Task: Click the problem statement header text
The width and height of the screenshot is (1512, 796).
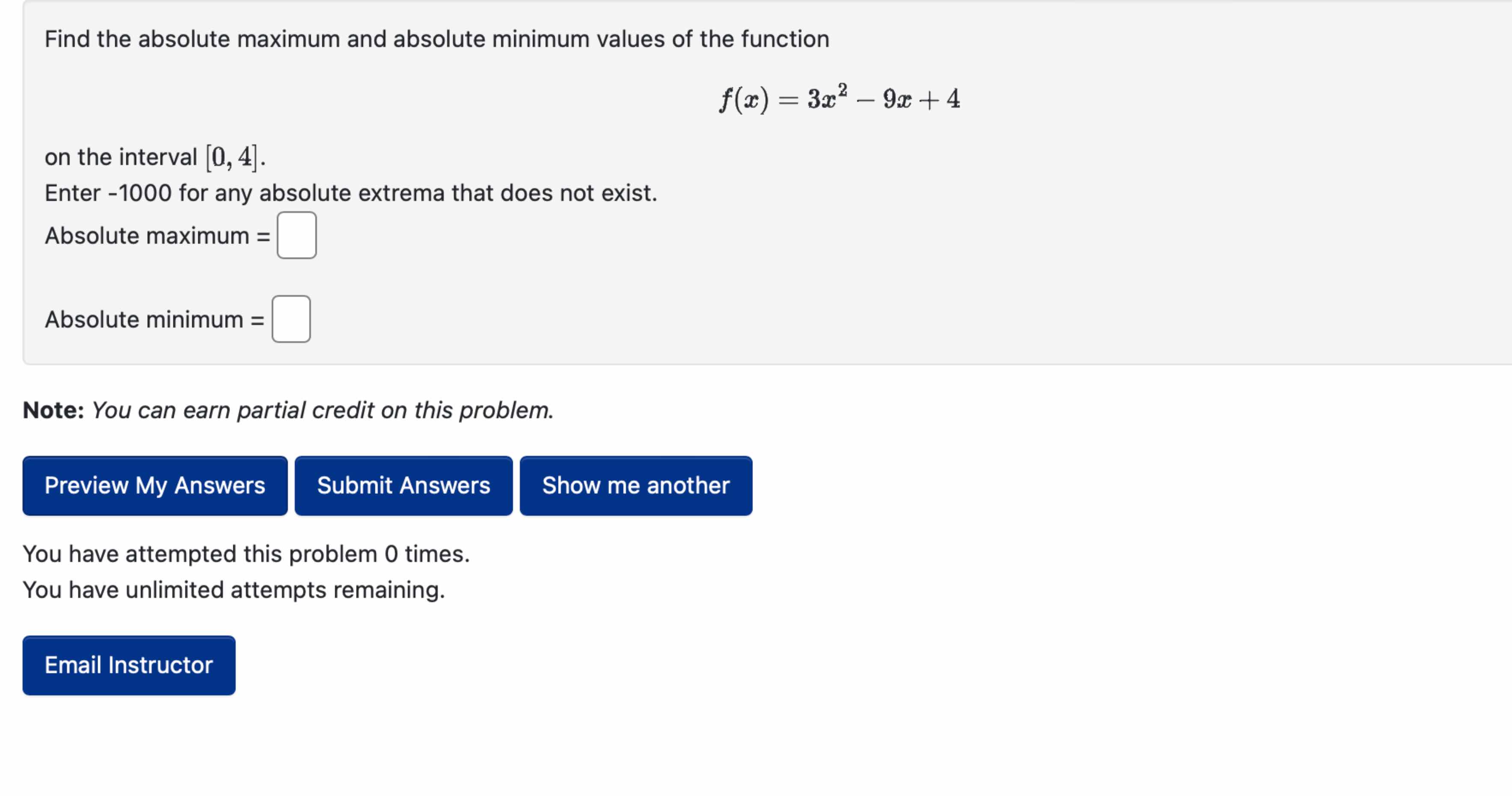Action: [x=437, y=39]
